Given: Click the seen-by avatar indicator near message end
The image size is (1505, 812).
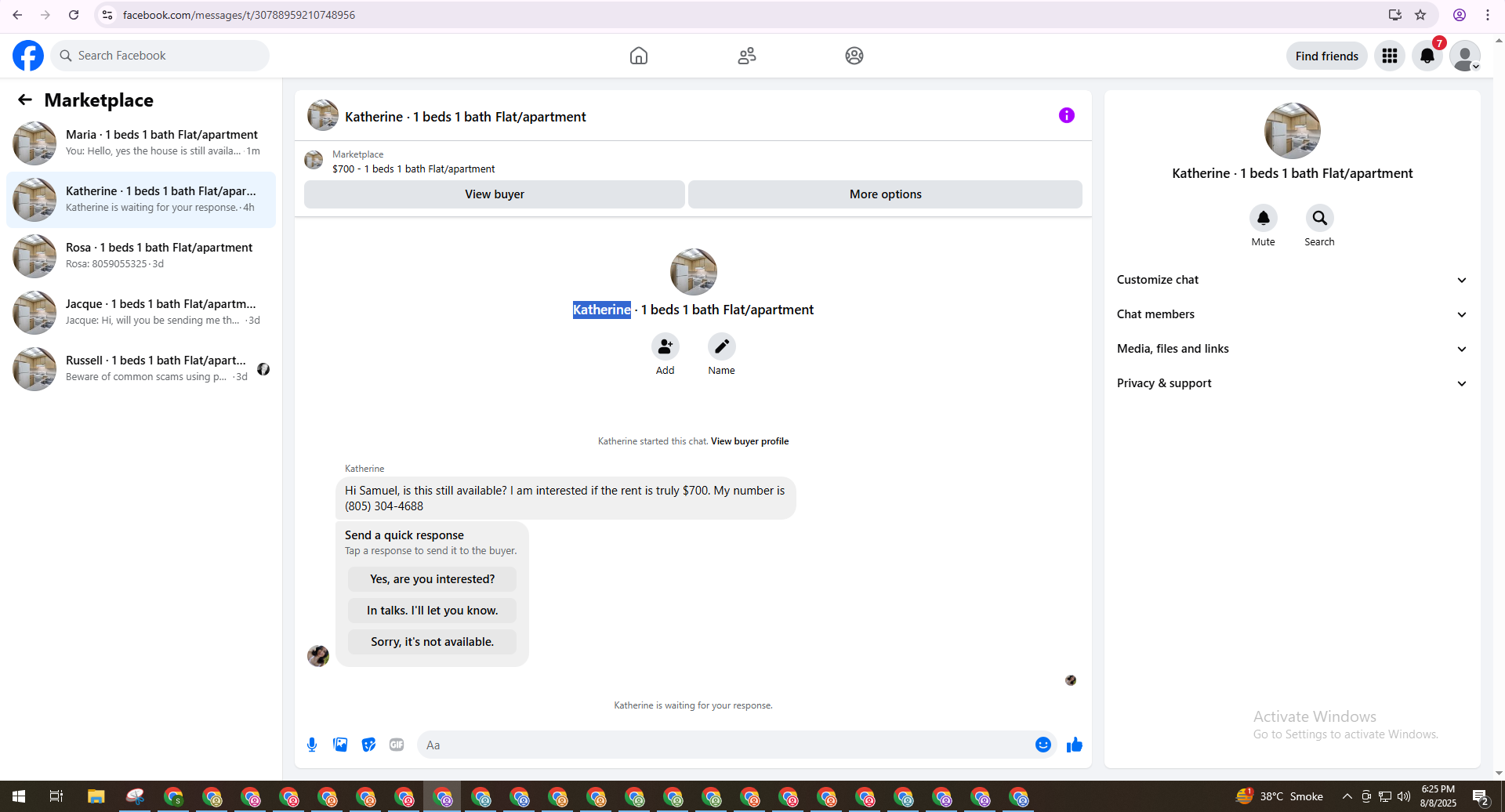Looking at the screenshot, I should tap(1071, 680).
